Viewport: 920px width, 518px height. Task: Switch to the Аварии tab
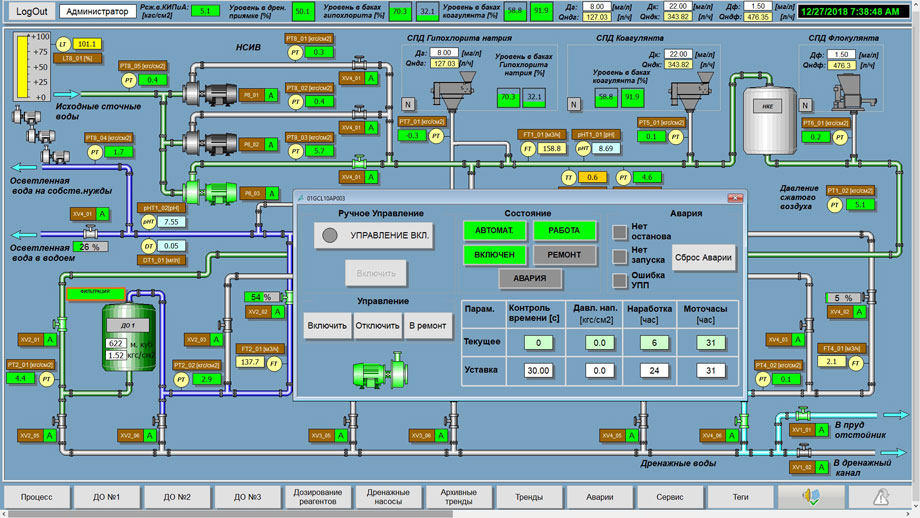pyautogui.click(x=599, y=497)
